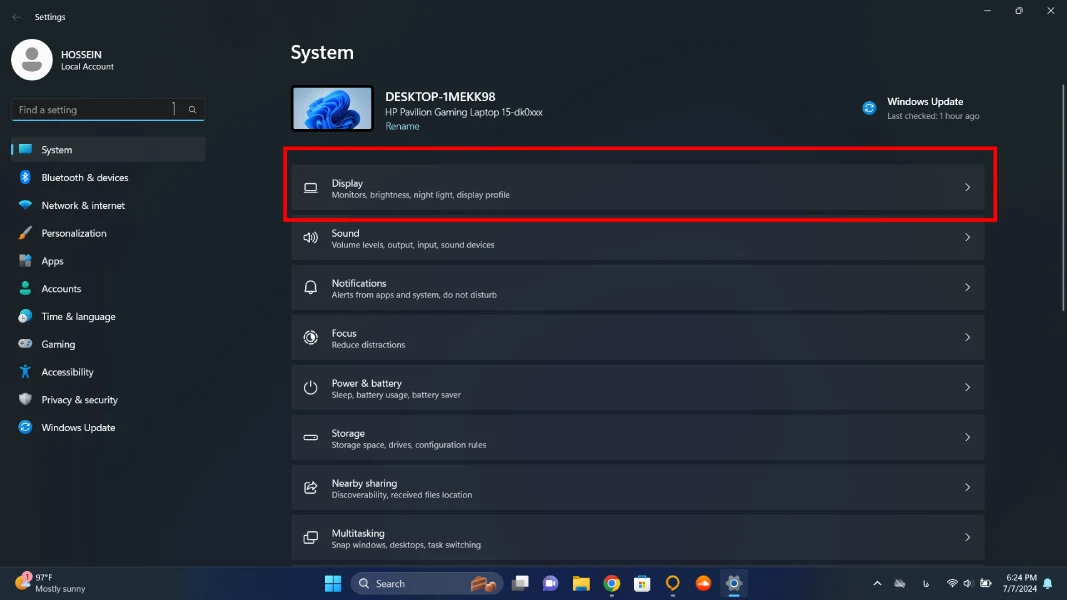Click the Accessibility figure icon

point(25,372)
